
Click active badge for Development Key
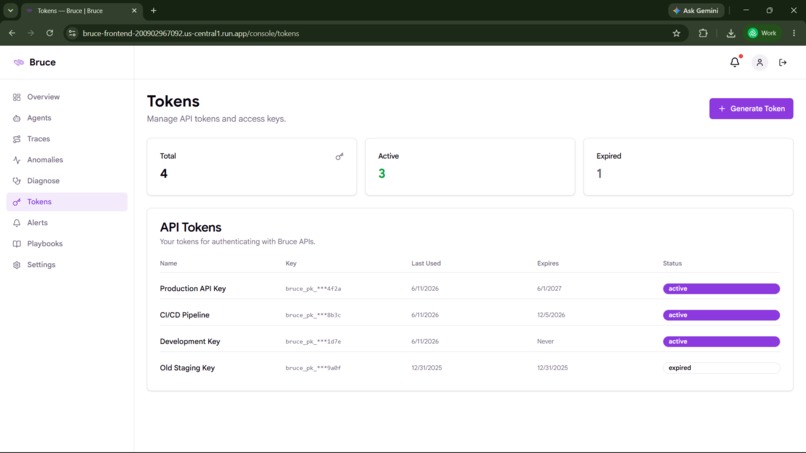click(721, 341)
